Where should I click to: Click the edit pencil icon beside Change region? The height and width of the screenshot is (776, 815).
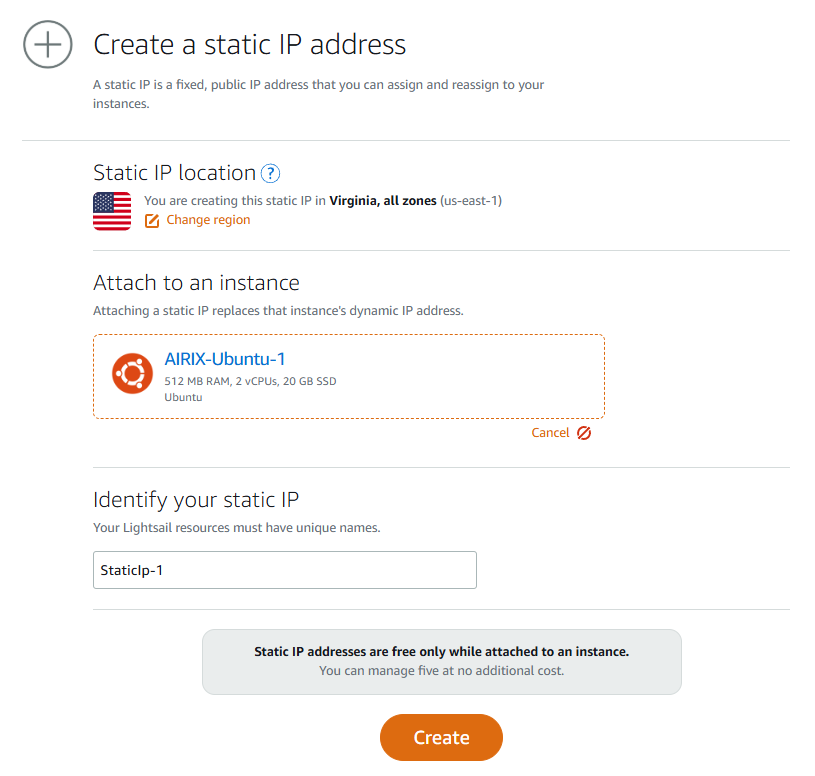point(152,219)
